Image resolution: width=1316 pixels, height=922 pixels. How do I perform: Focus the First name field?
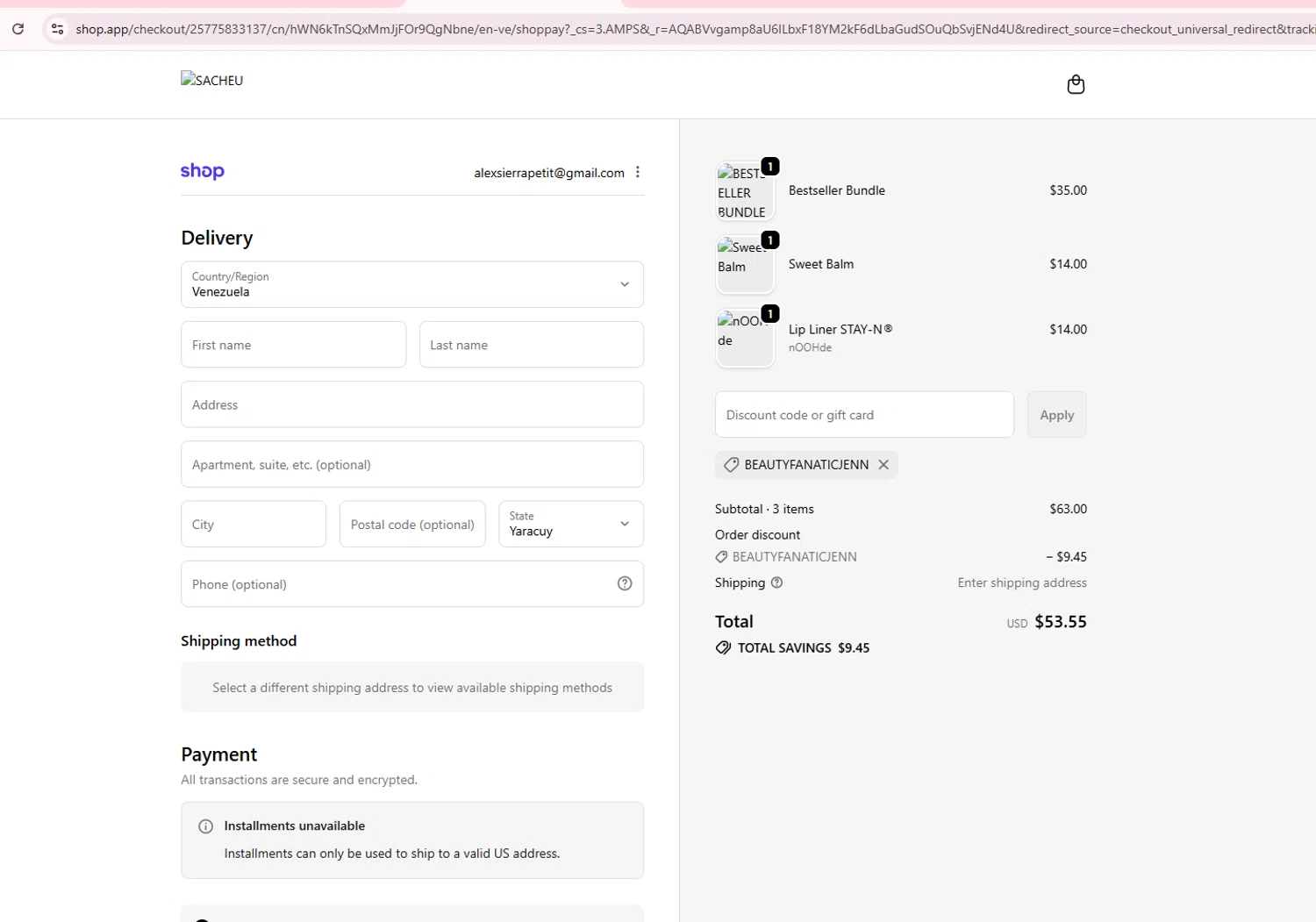pyautogui.click(x=293, y=345)
